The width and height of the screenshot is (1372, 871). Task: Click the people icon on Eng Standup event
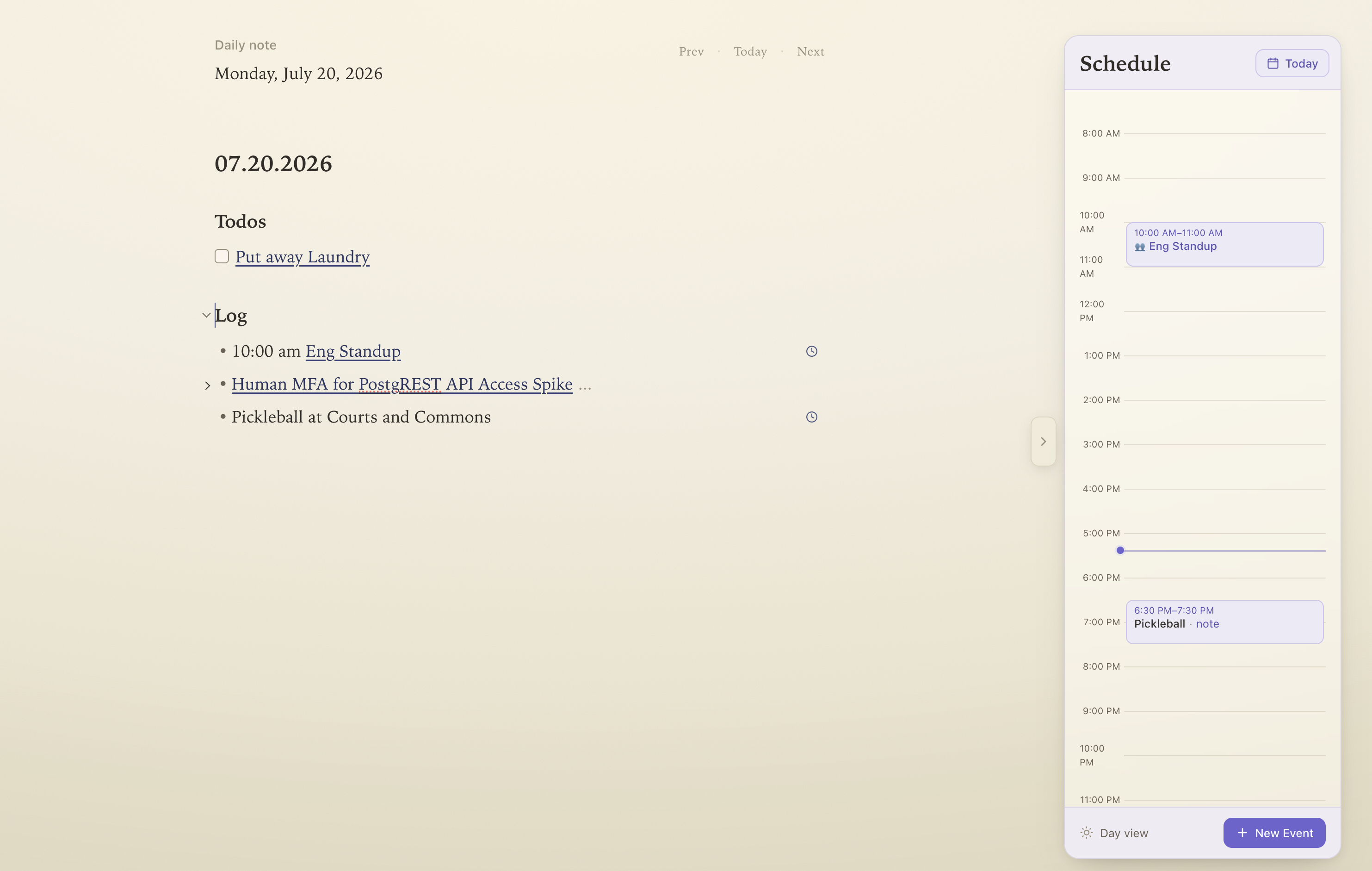(x=1139, y=247)
